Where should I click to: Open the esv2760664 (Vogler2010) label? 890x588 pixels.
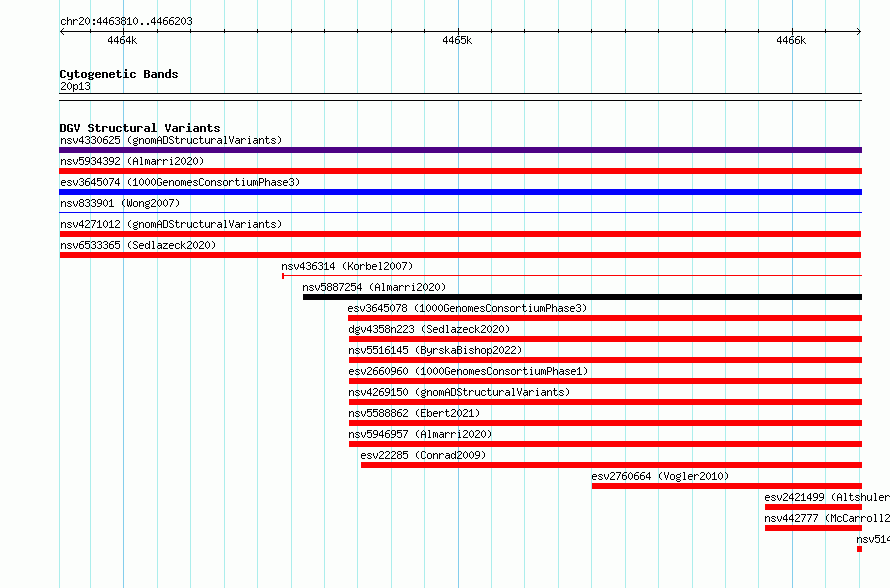[660, 476]
